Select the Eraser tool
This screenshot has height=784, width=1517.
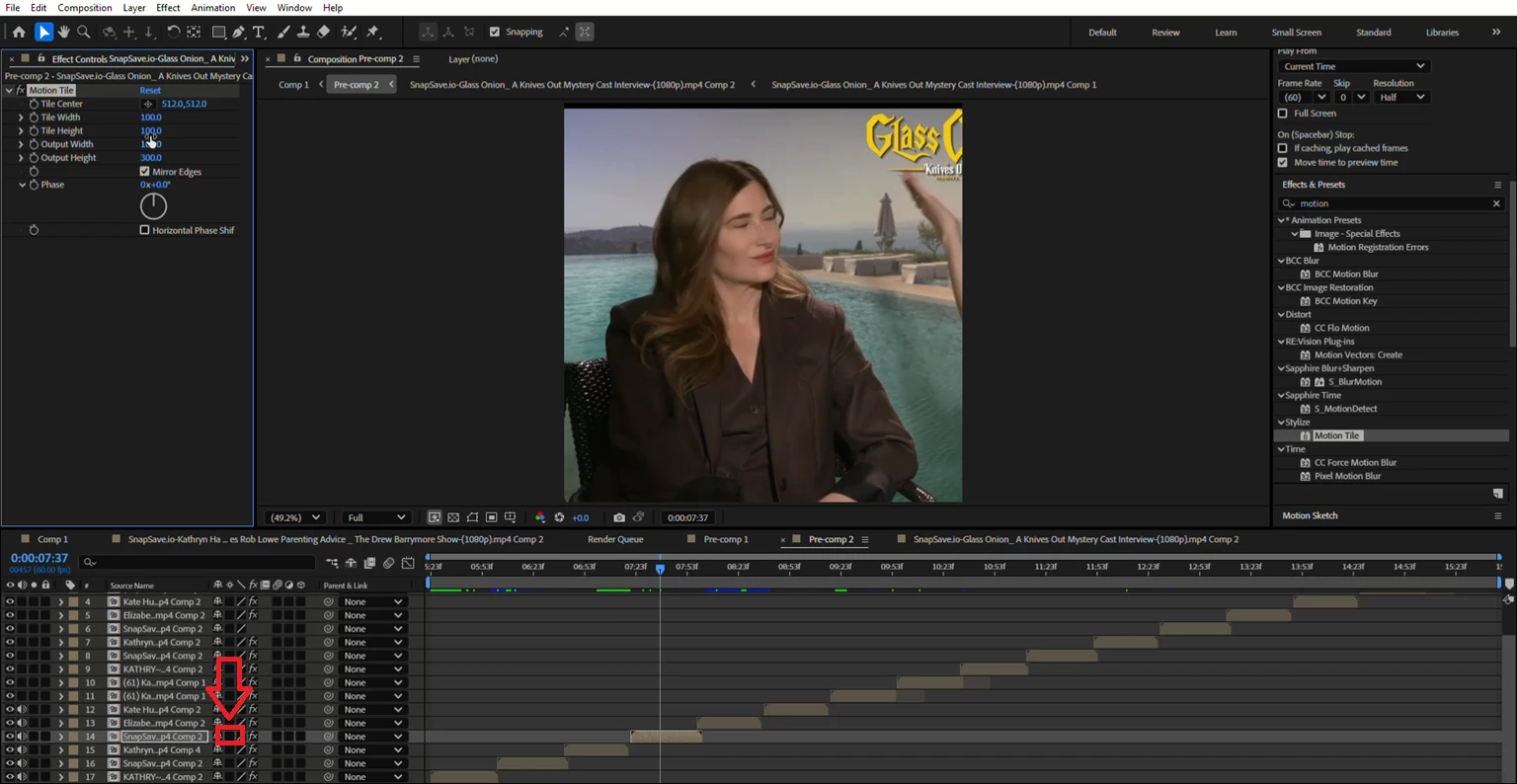(323, 32)
